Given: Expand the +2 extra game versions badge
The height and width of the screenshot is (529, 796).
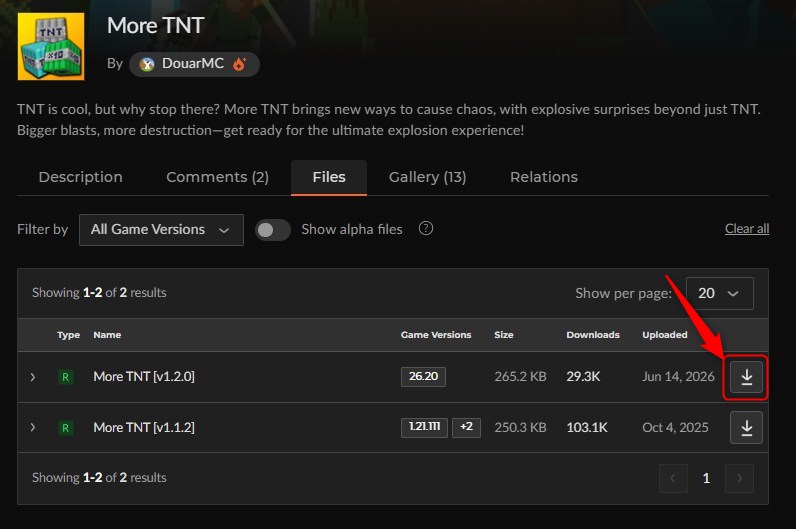Looking at the screenshot, I should tap(466, 427).
